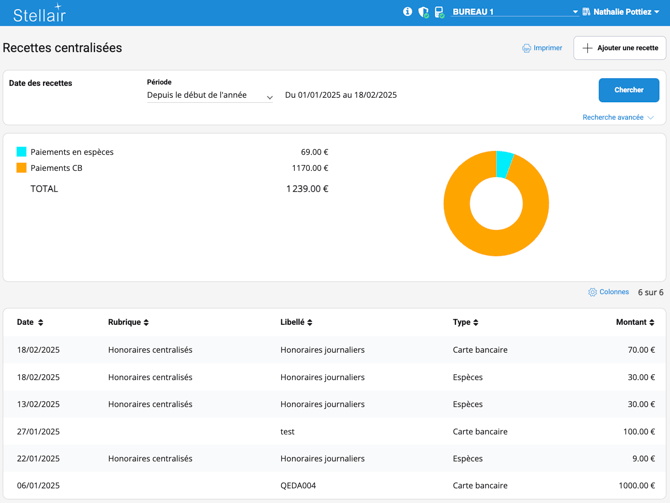Click the shield security status icon
Image resolution: width=670 pixels, height=503 pixels.
coord(423,12)
